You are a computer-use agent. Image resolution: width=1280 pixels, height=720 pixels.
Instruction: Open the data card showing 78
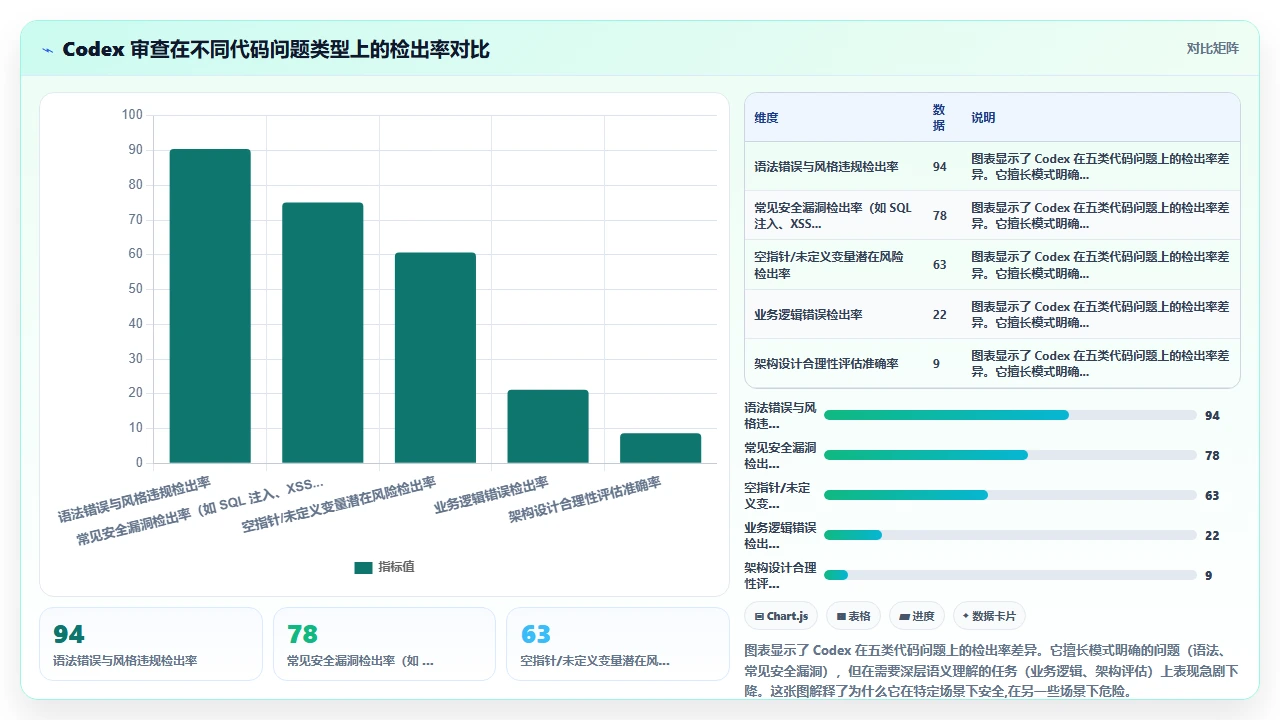point(384,644)
